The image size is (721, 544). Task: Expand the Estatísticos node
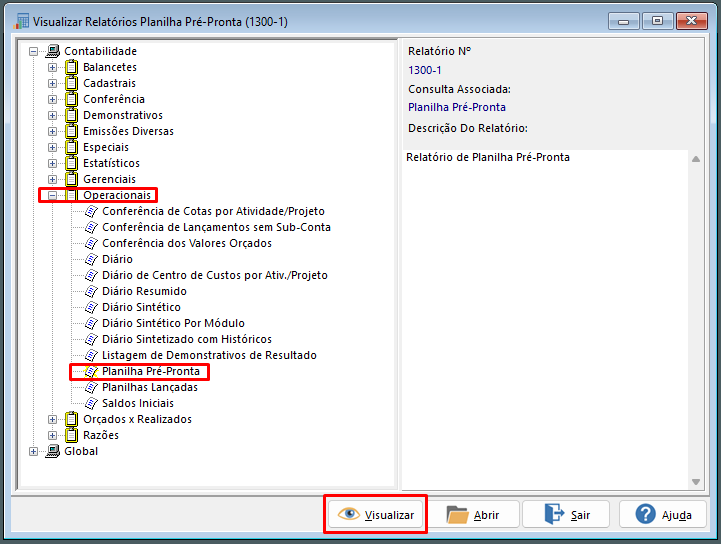pyautogui.click(x=52, y=164)
